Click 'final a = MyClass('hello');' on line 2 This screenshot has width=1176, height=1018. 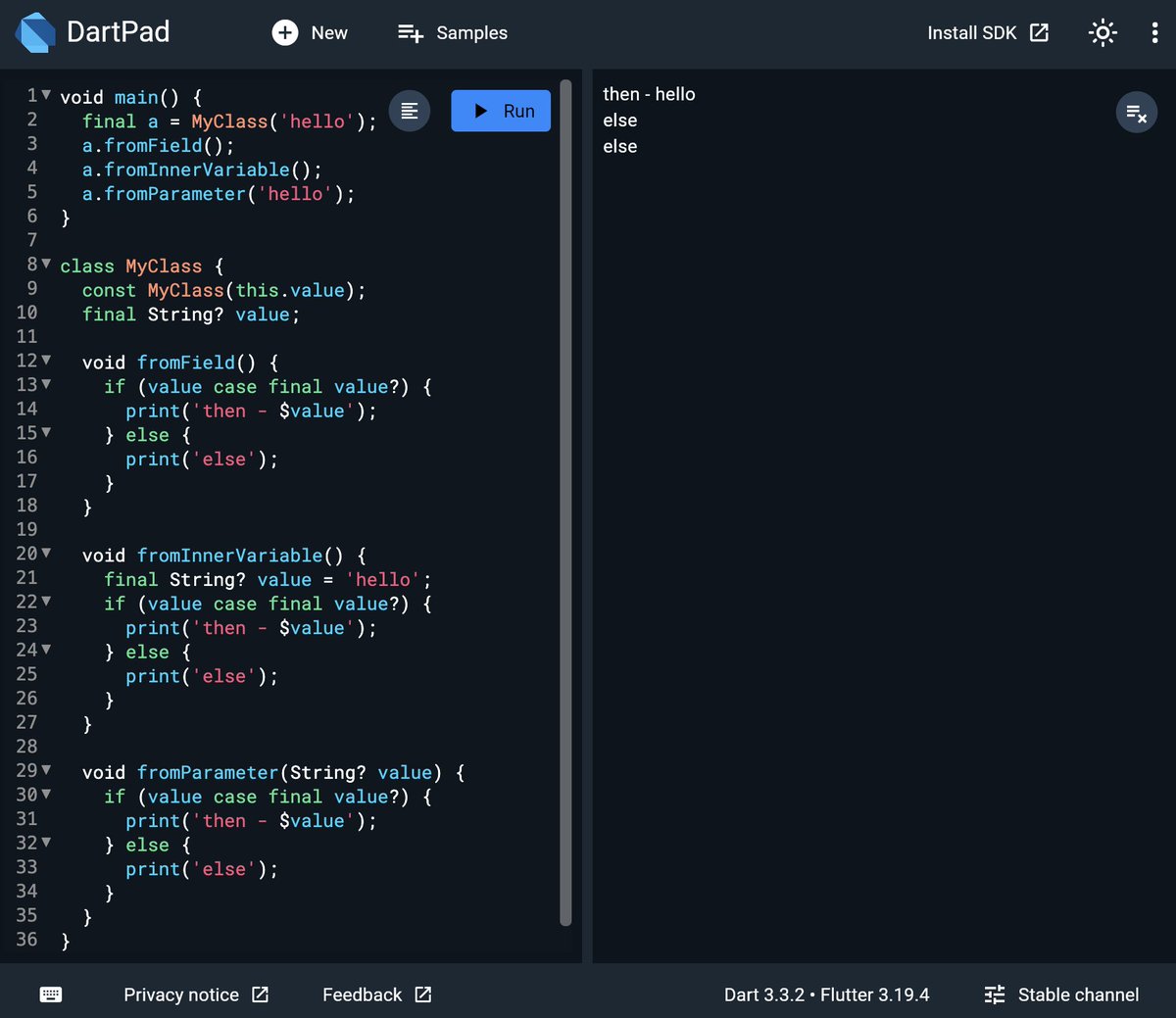tap(229, 121)
